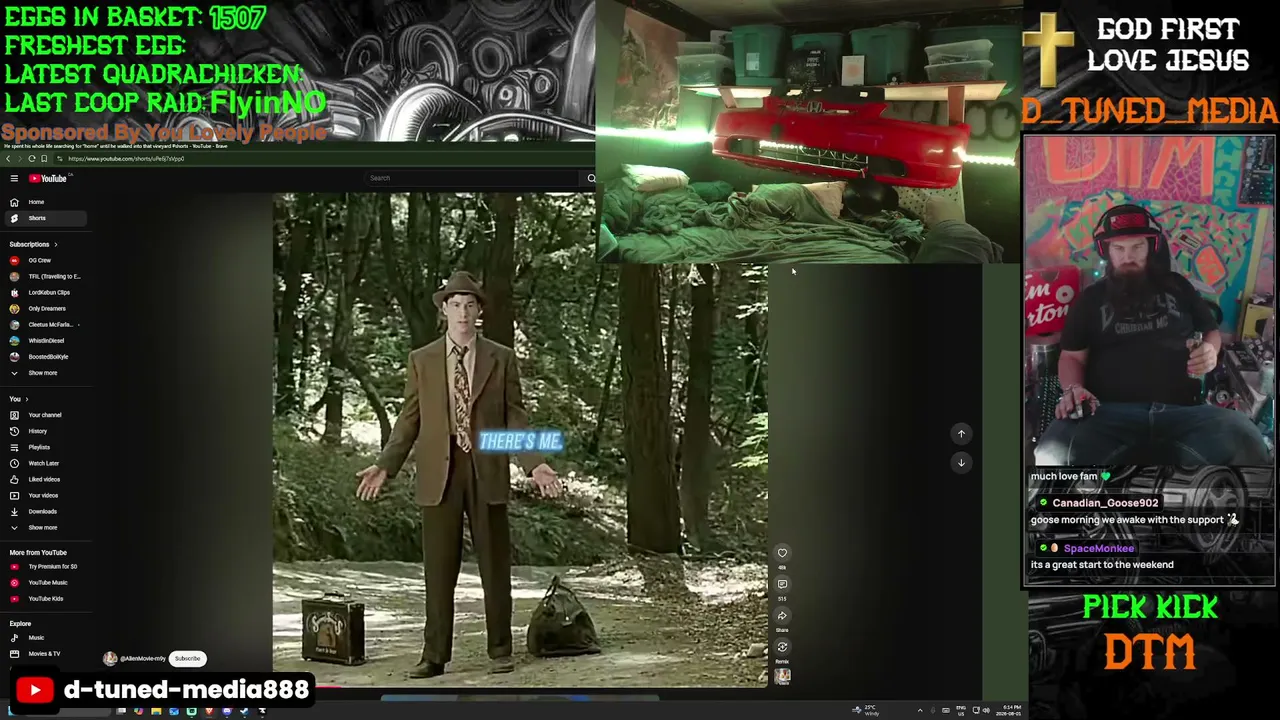
Task: Open the Cleetus McFarland channel
Action: point(46,324)
